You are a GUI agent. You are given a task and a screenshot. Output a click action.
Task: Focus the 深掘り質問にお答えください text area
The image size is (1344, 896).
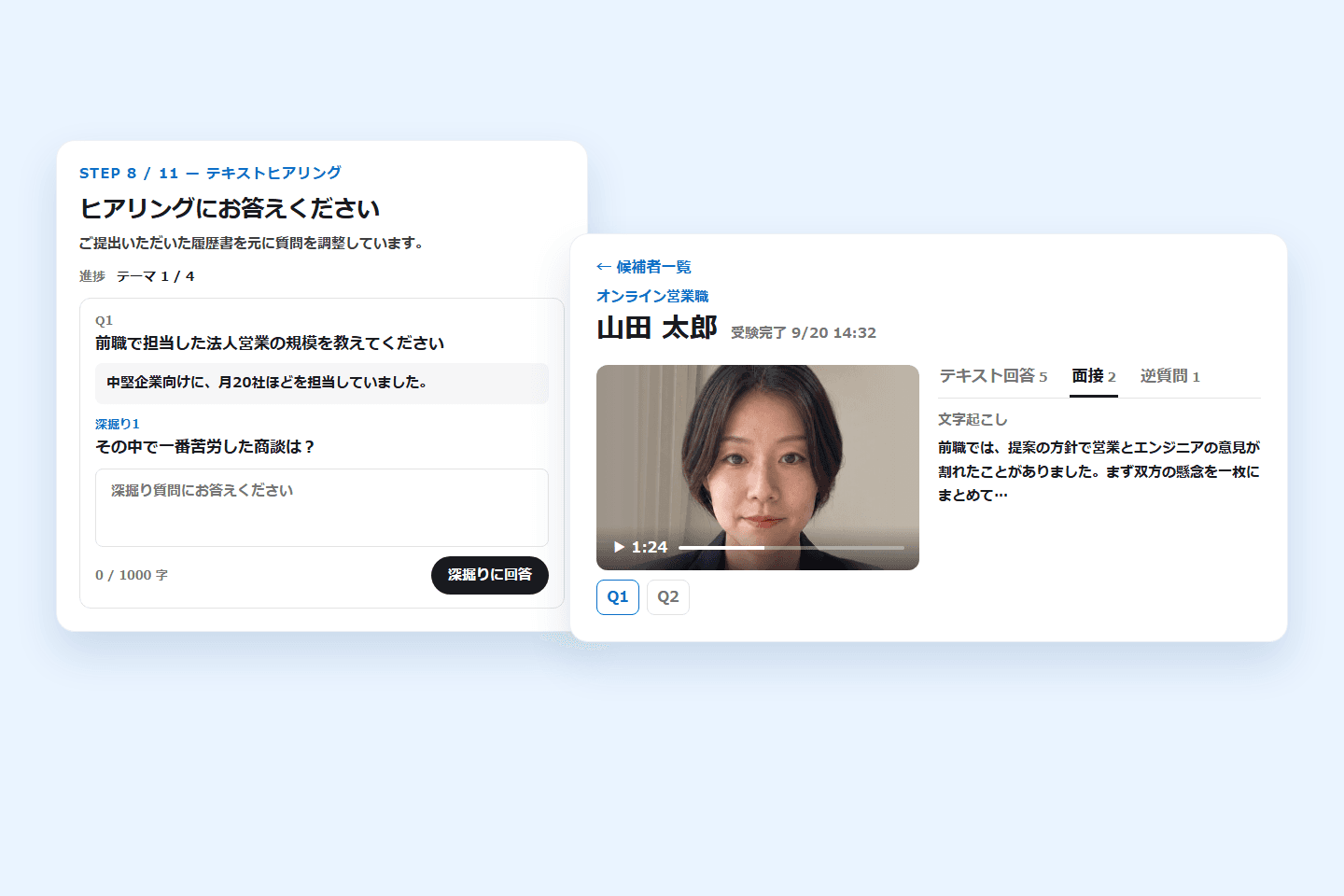[322, 508]
